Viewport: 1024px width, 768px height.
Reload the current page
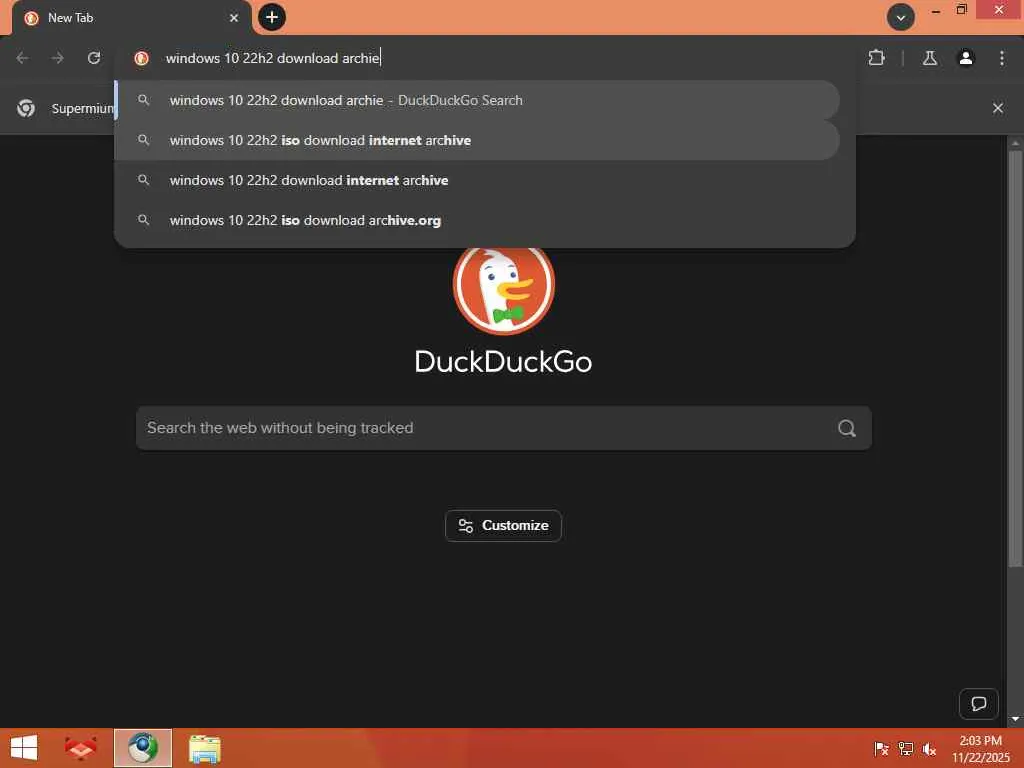[x=94, y=58]
